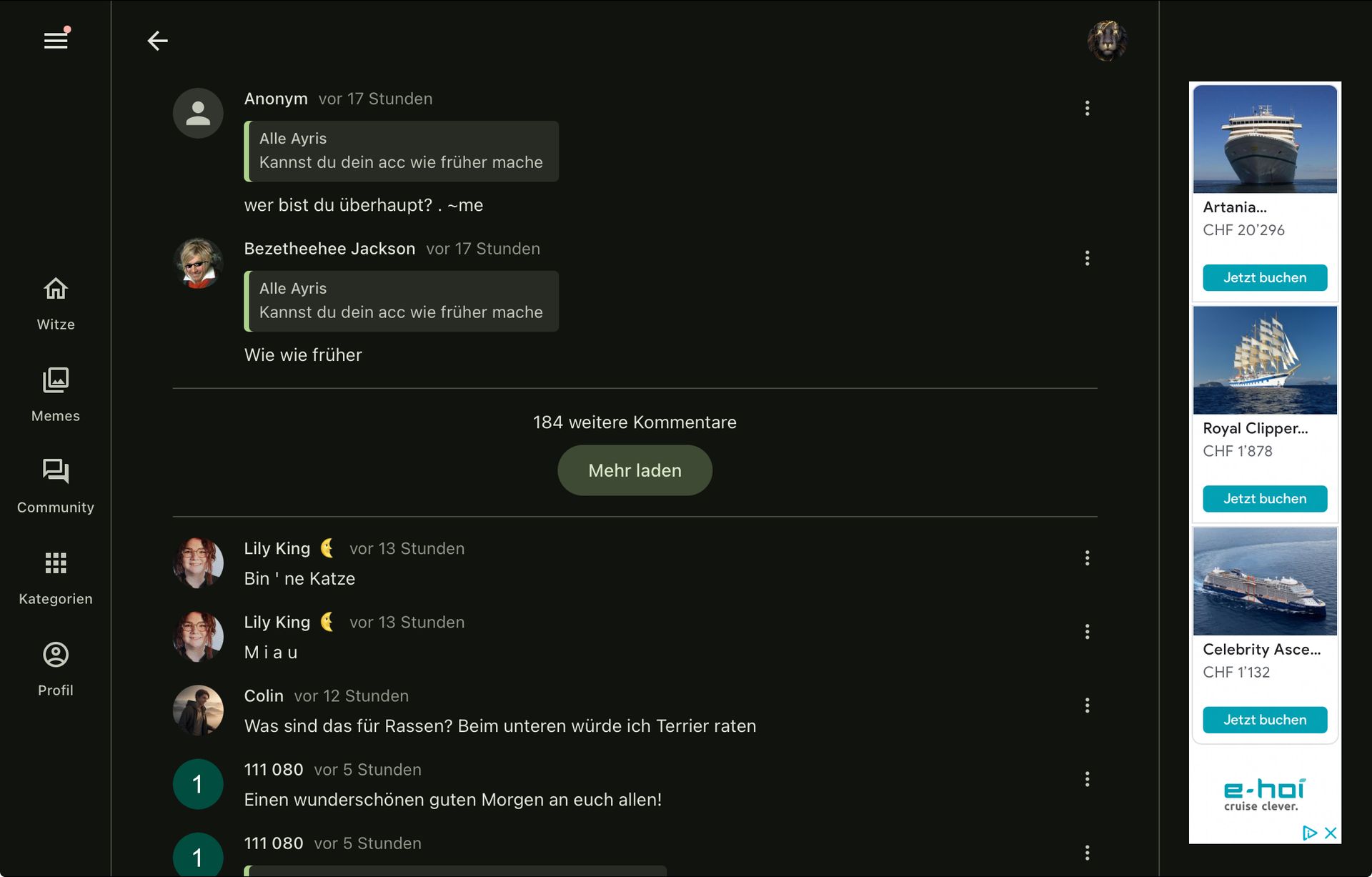Click 'Jetzt buchen' for Royal Clipper

tap(1264, 498)
